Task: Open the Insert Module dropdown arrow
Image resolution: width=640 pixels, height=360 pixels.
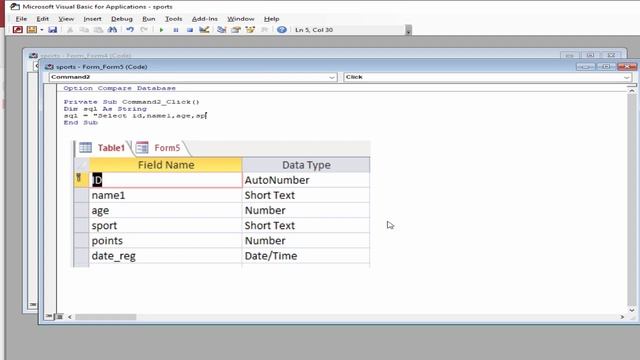Action: tap(42, 30)
